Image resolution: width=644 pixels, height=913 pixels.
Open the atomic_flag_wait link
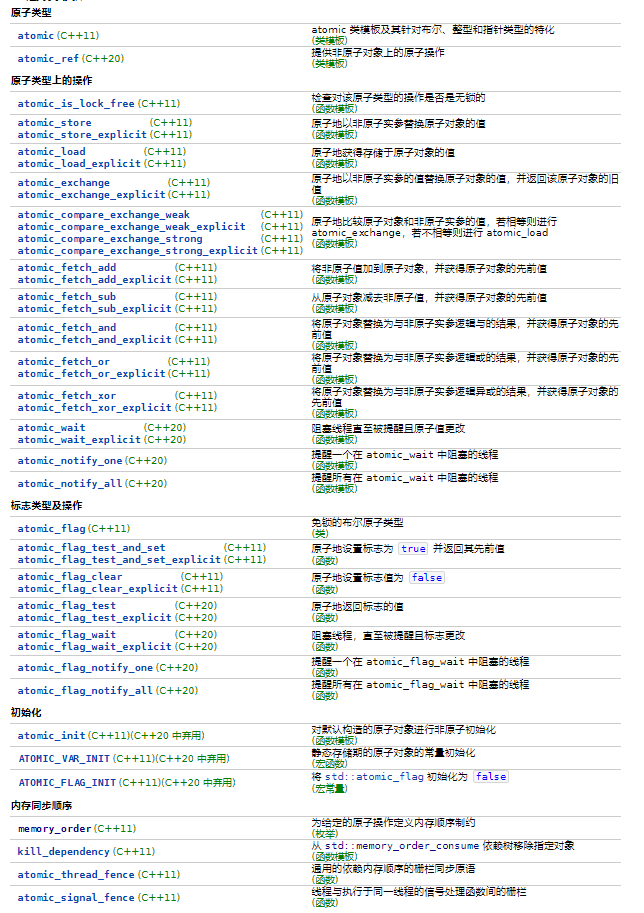coord(66,635)
